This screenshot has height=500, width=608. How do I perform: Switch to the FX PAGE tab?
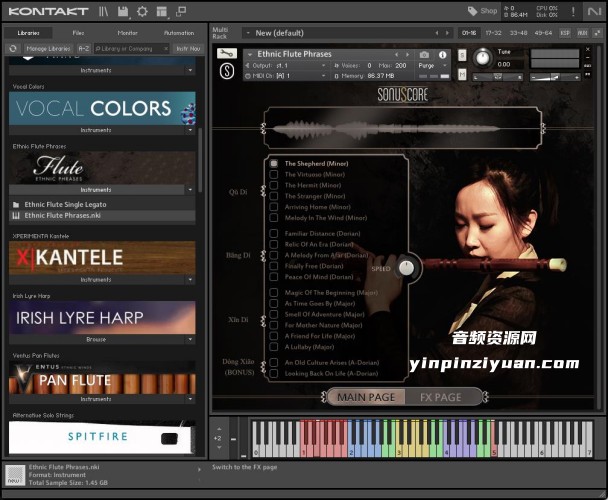440,397
